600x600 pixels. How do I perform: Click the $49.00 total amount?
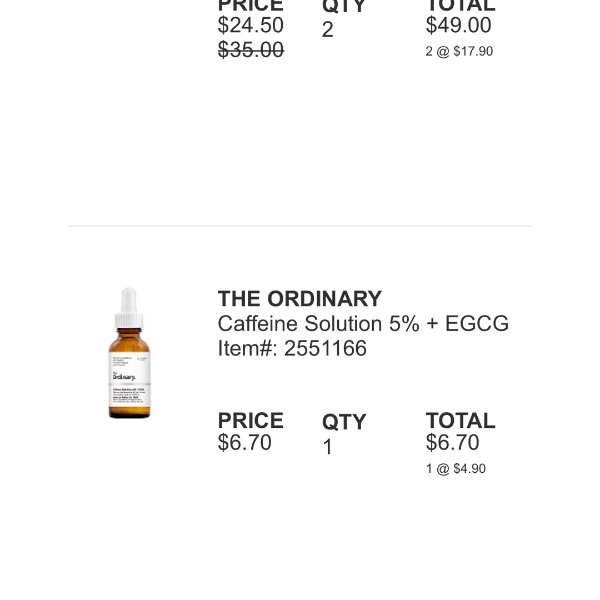click(x=458, y=25)
